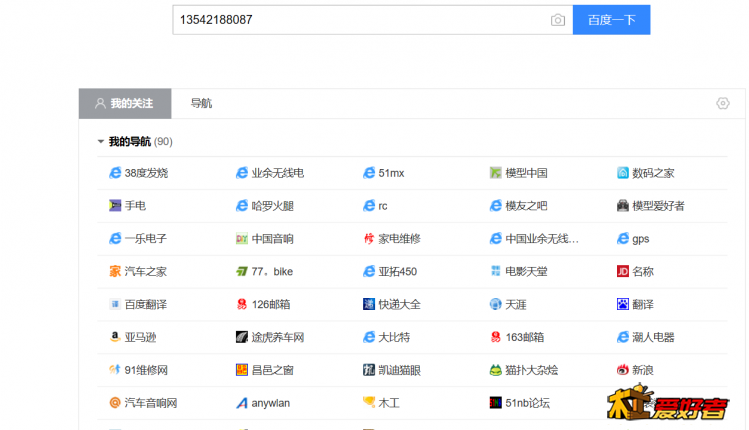749x430 pixels.
Task: Click the 天涯 globe icon
Action: (x=496, y=304)
